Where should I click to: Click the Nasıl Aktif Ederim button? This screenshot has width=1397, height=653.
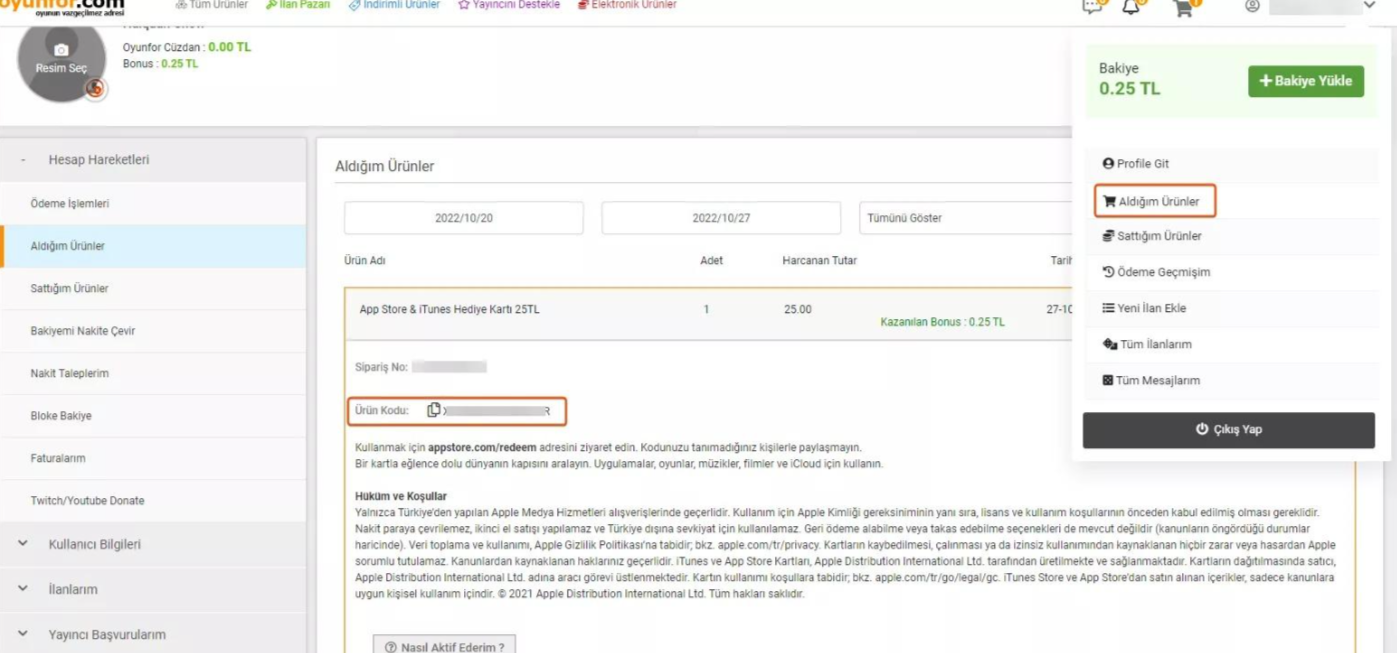click(x=444, y=646)
